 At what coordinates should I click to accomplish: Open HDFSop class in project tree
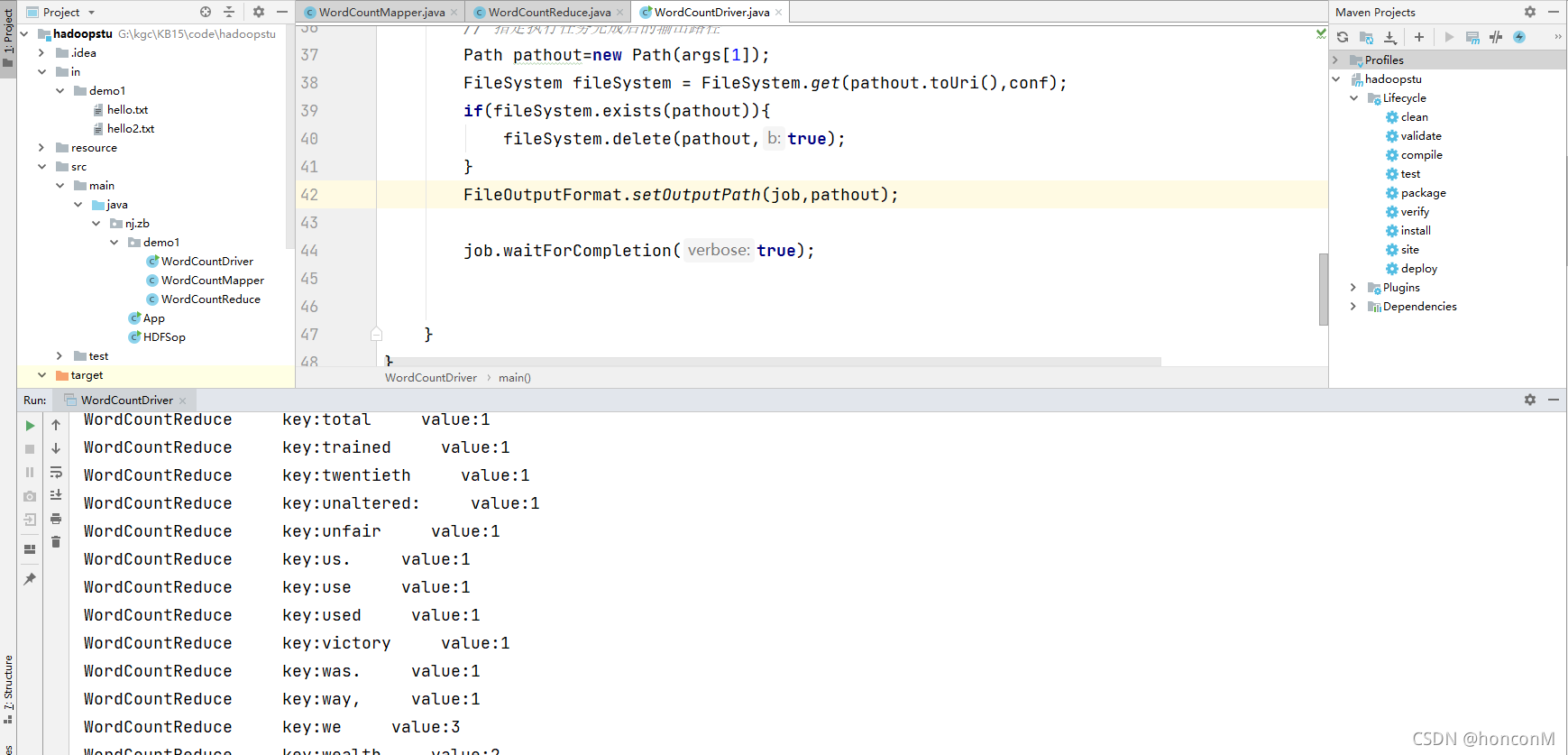[157, 336]
